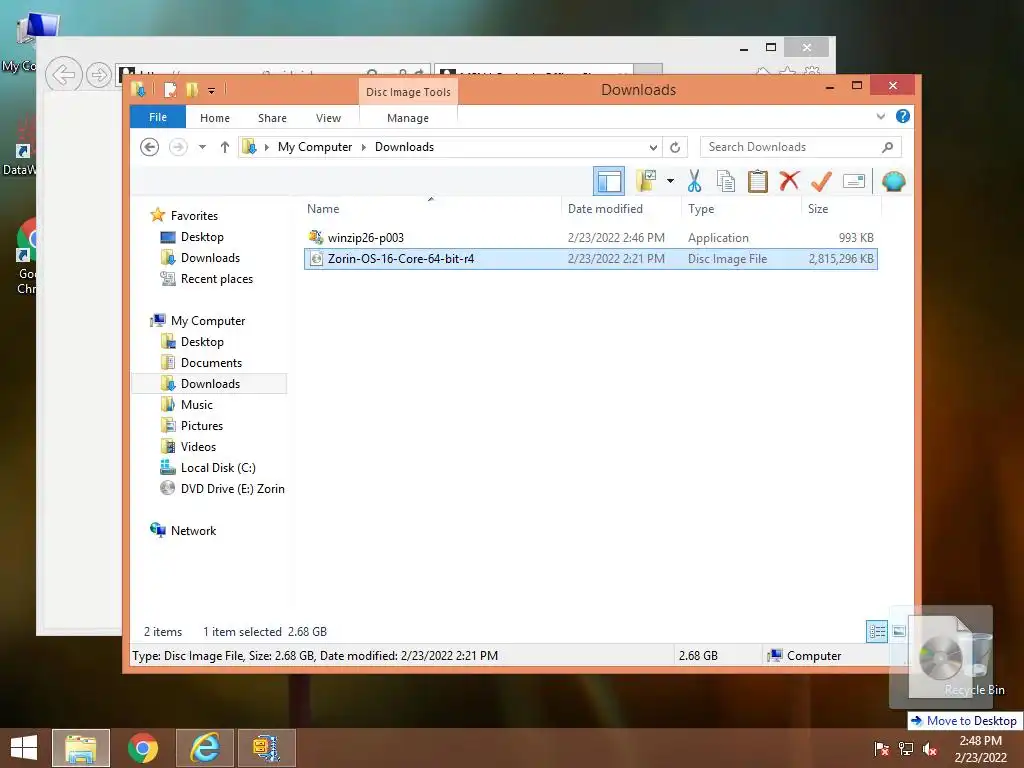
Task: Open DVD Drive (E:) Zorin
Action: click(x=232, y=488)
